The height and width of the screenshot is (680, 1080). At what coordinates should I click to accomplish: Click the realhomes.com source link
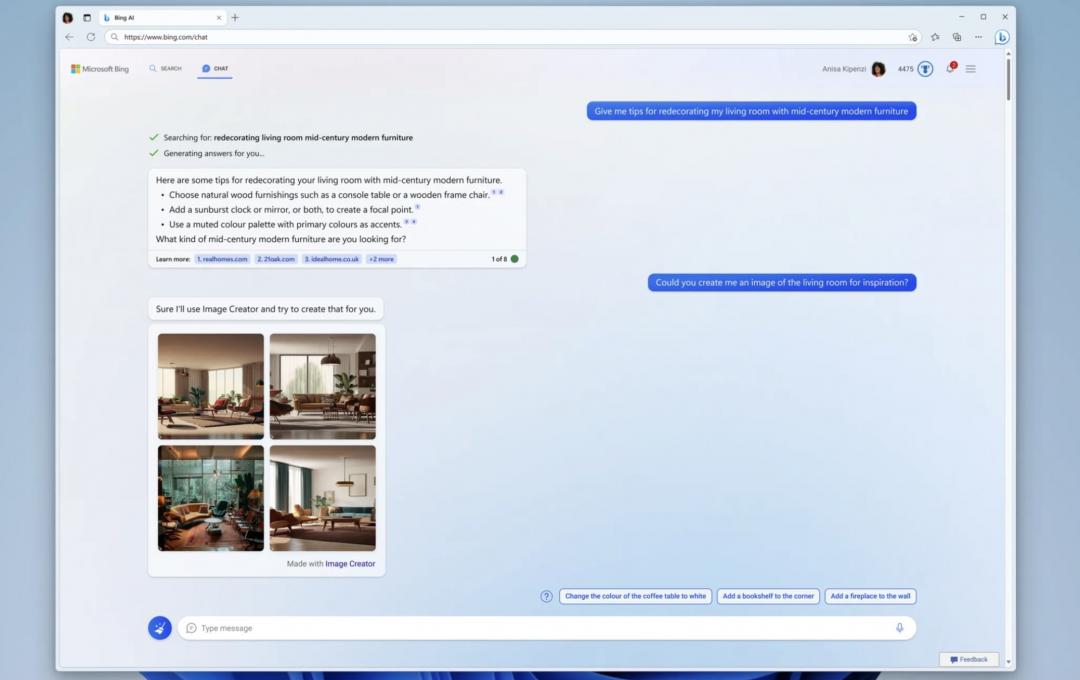click(x=222, y=259)
